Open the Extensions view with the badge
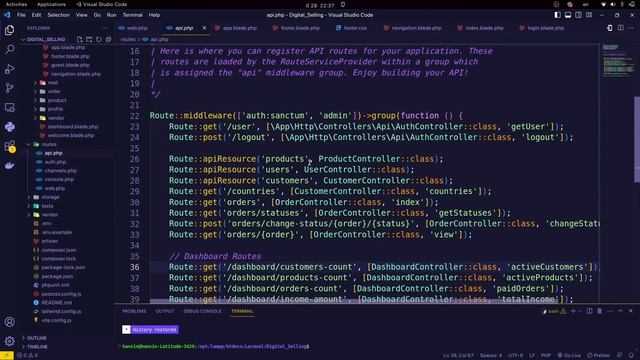The image size is (640, 360). click(x=9, y=146)
